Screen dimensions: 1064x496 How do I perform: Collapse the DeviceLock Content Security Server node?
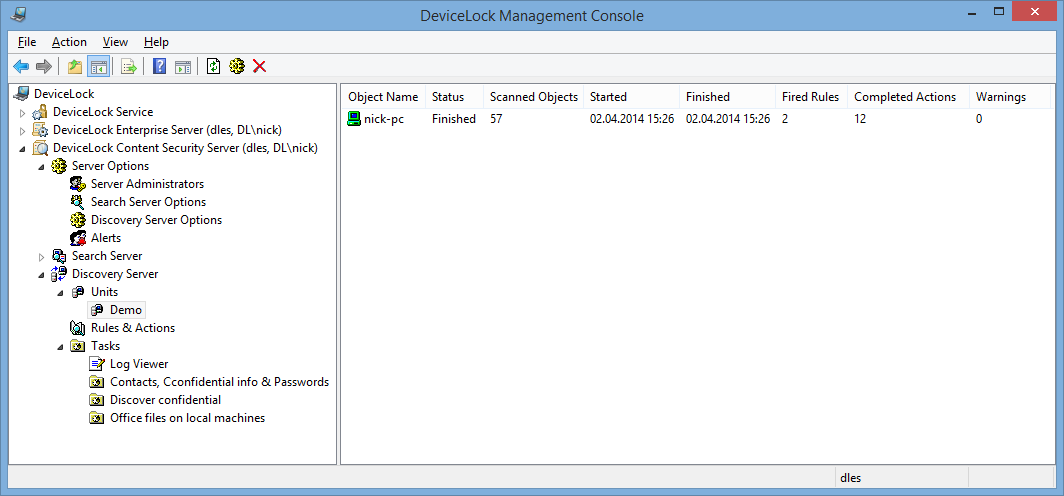click(x=22, y=149)
